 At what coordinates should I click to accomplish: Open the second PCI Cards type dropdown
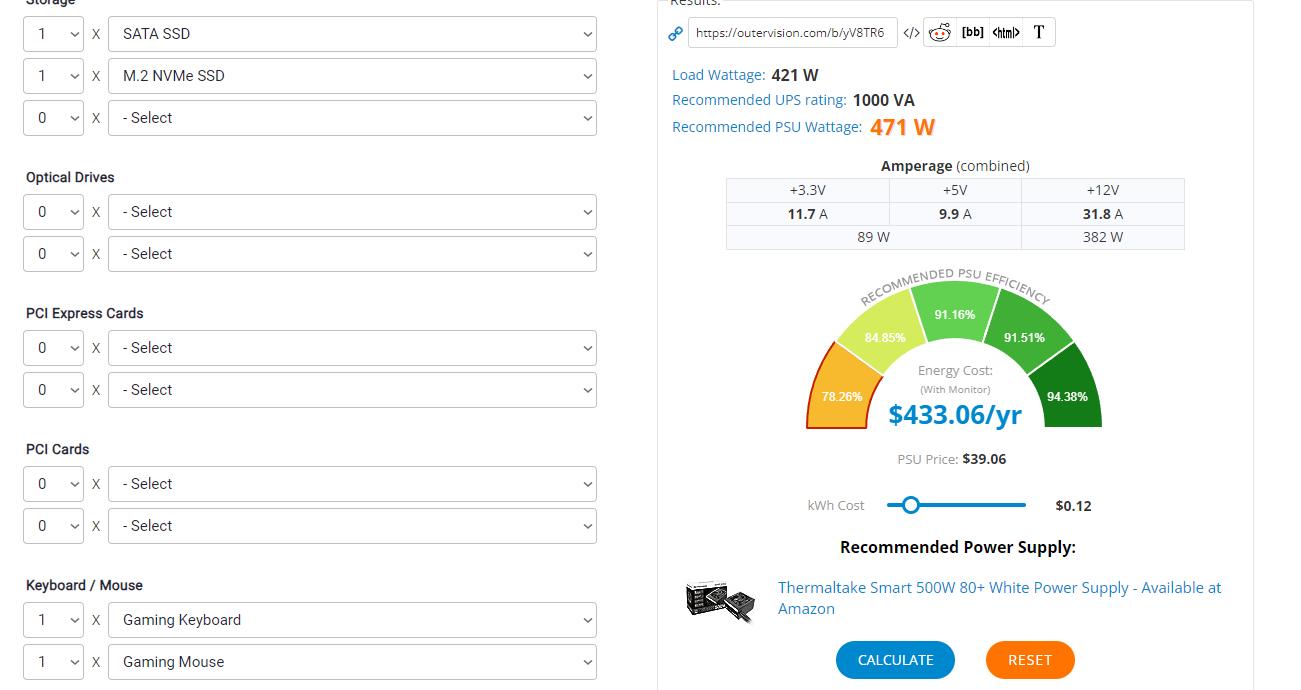click(x=352, y=526)
